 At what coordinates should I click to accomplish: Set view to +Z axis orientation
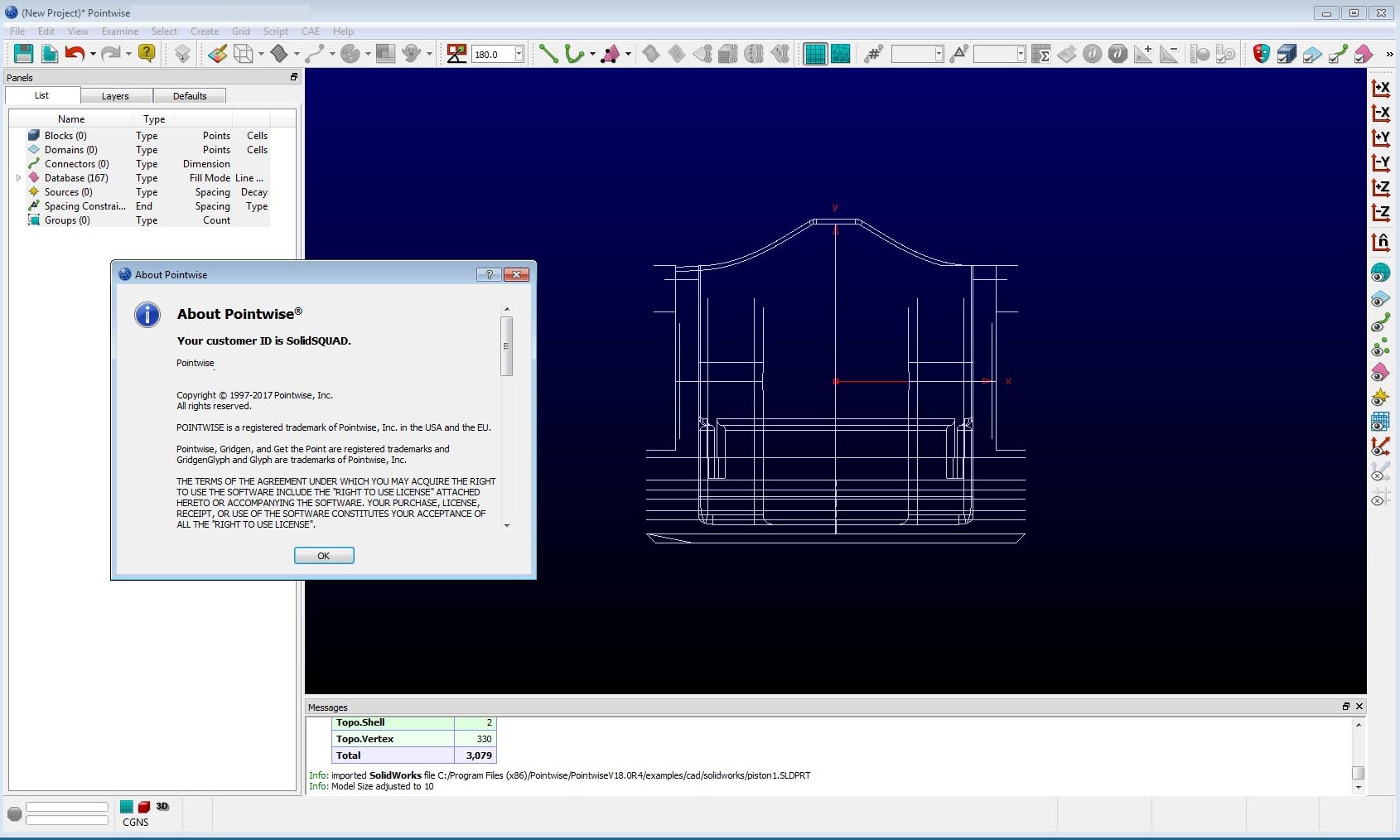pyautogui.click(x=1381, y=187)
